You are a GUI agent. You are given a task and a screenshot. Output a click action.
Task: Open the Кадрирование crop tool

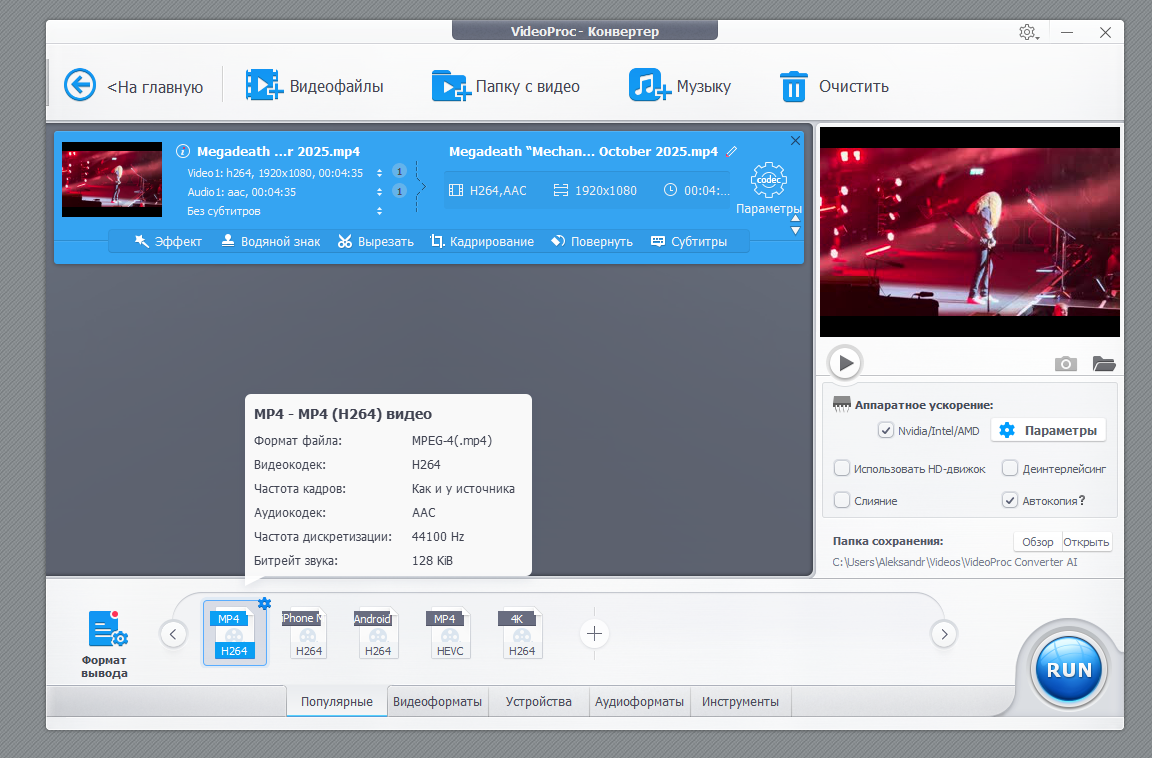click(x=482, y=242)
